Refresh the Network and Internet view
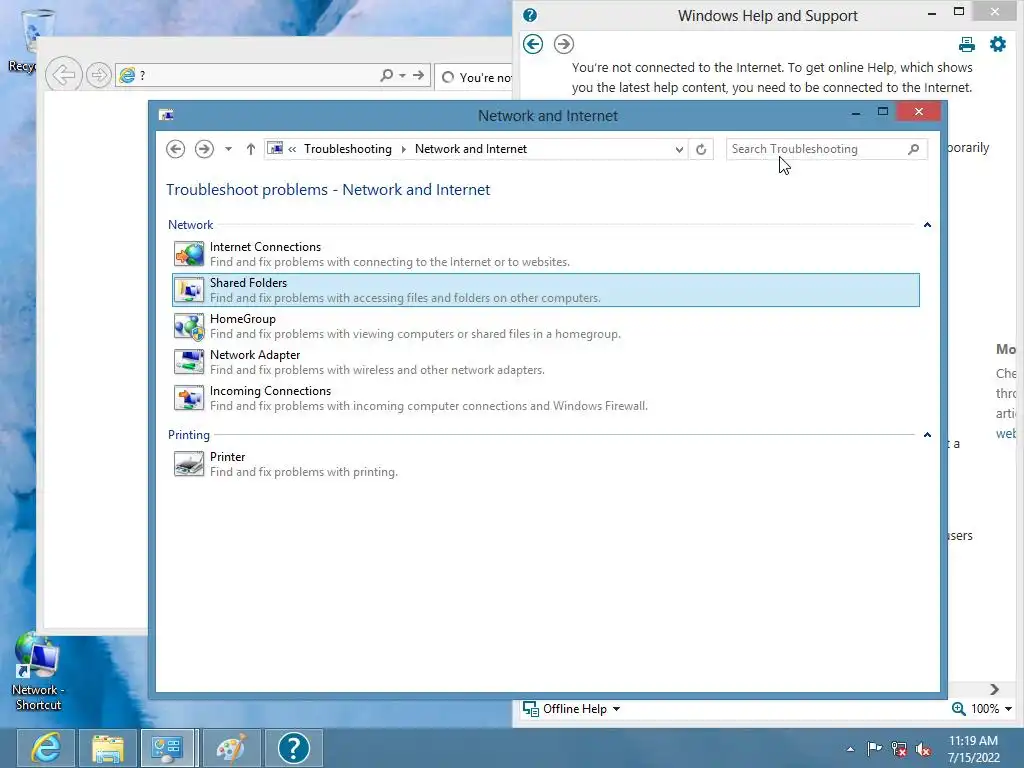This screenshot has height=768, width=1024. (x=701, y=149)
